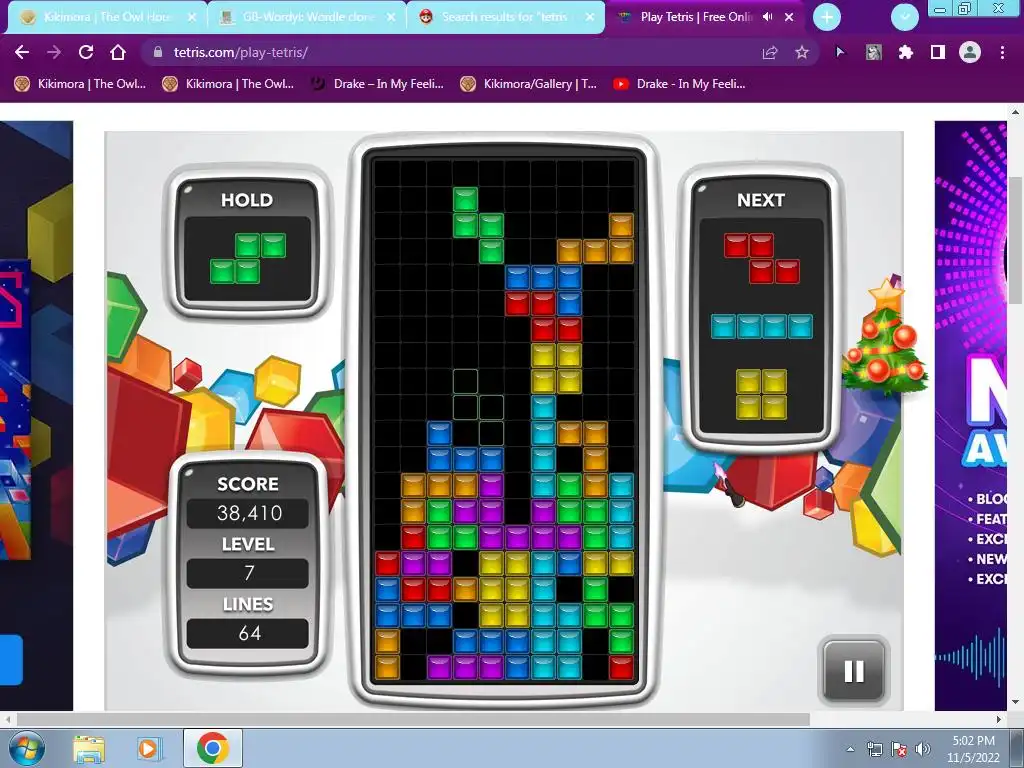The height and width of the screenshot is (768, 1024).
Task: Click the browser back arrow
Action: point(22,52)
